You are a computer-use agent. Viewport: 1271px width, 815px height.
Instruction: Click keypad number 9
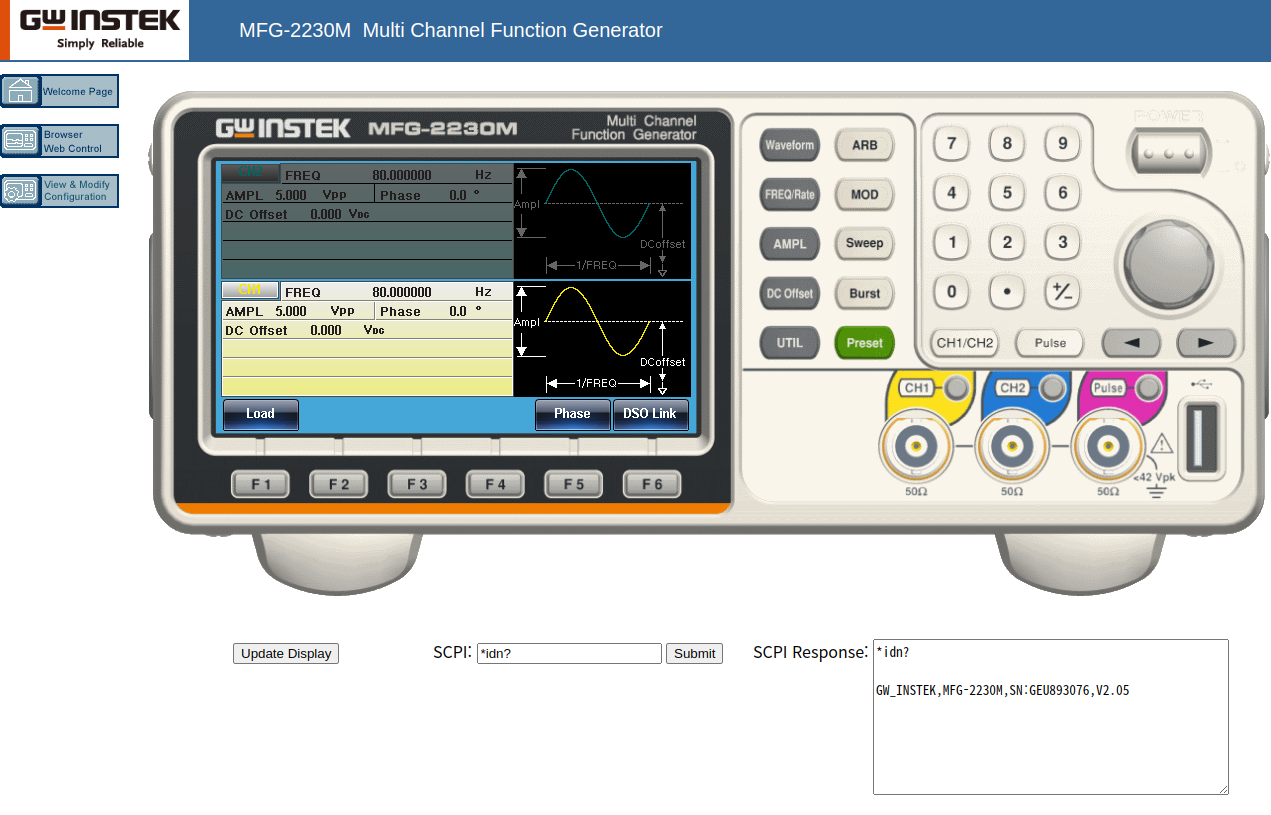(x=1062, y=144)
